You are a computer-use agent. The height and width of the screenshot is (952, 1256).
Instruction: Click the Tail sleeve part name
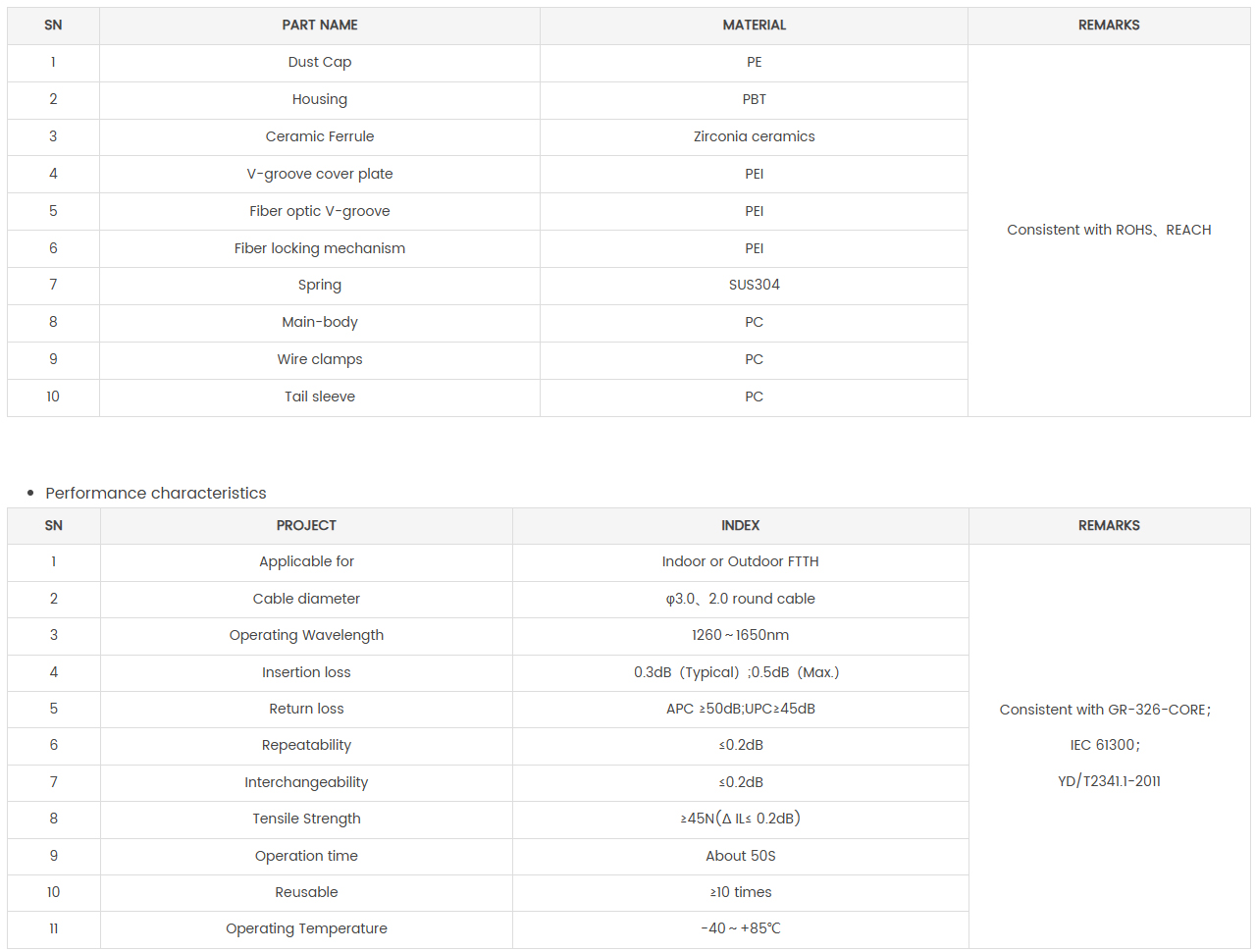pyautogui.click(x=320, y=397)
